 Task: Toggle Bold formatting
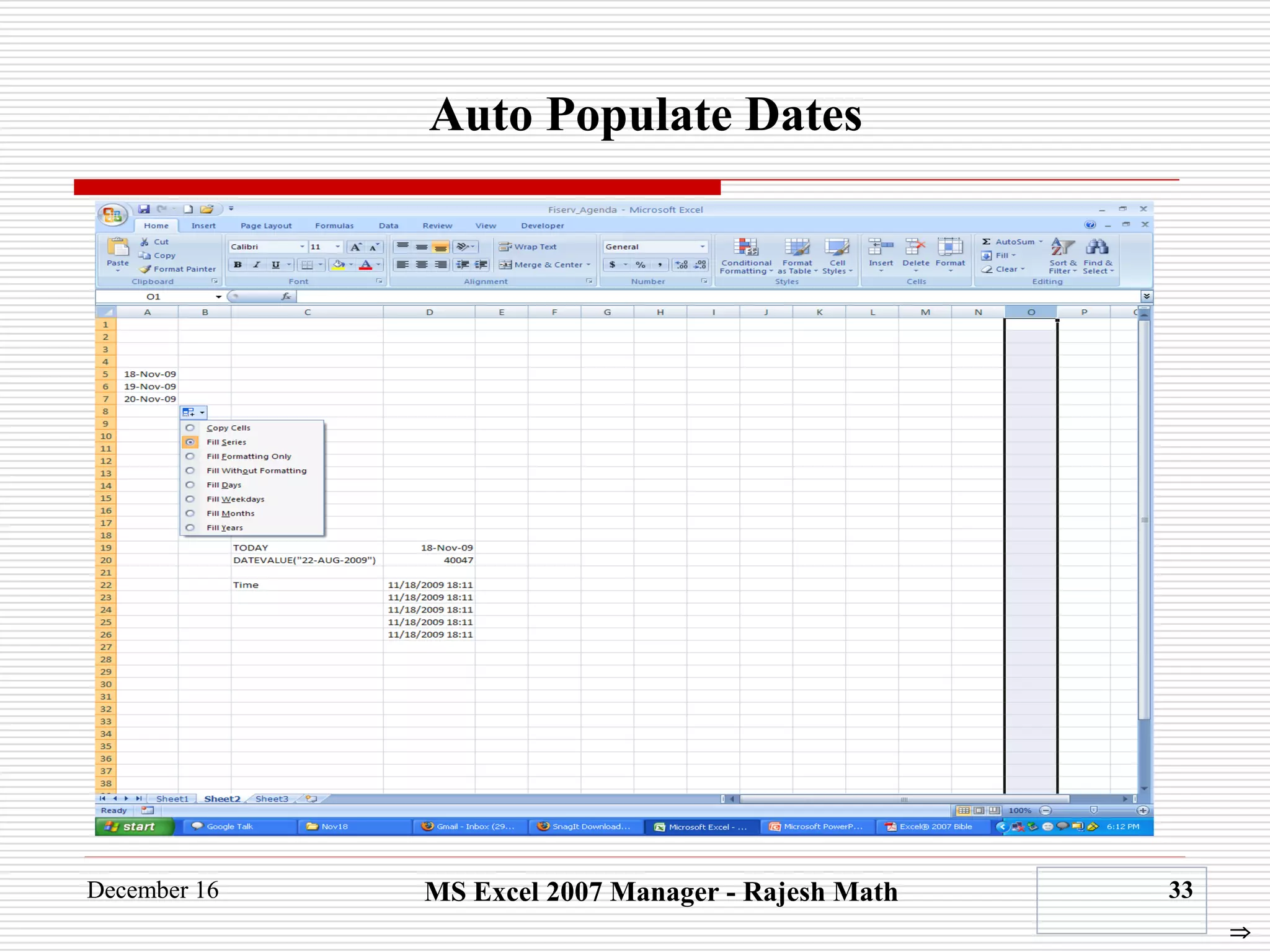[x=238, y=265]
